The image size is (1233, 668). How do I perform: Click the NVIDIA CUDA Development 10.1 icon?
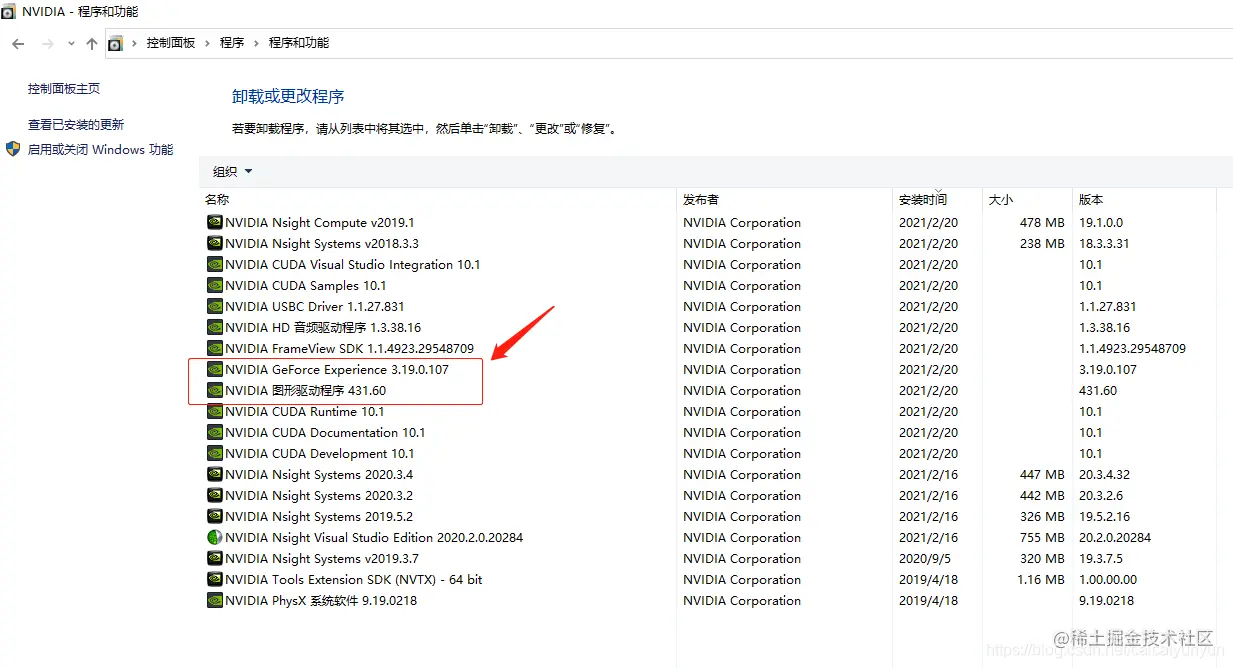tap(214, 454)
